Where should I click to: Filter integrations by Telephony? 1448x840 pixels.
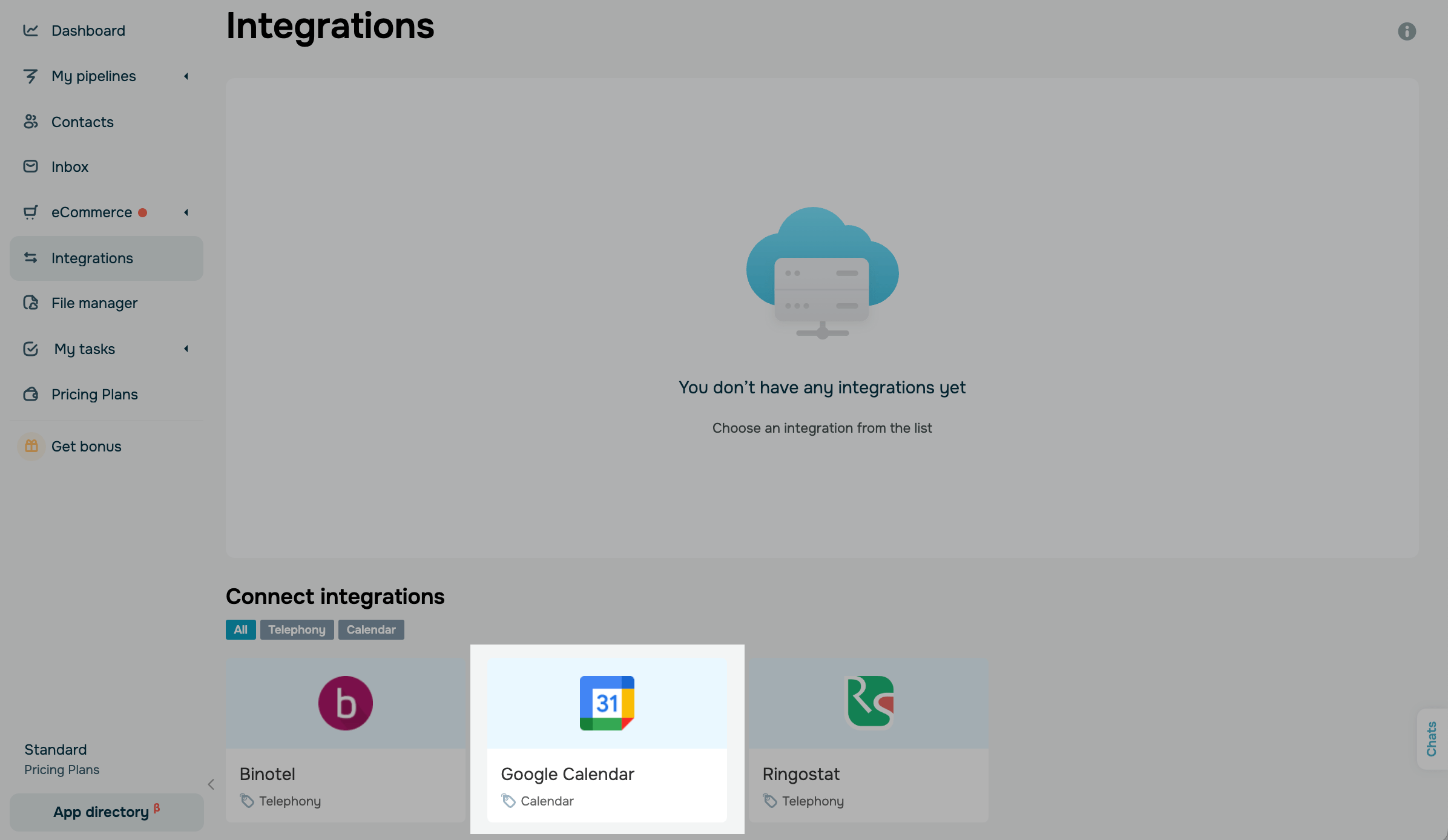click(x=297, y=629)
